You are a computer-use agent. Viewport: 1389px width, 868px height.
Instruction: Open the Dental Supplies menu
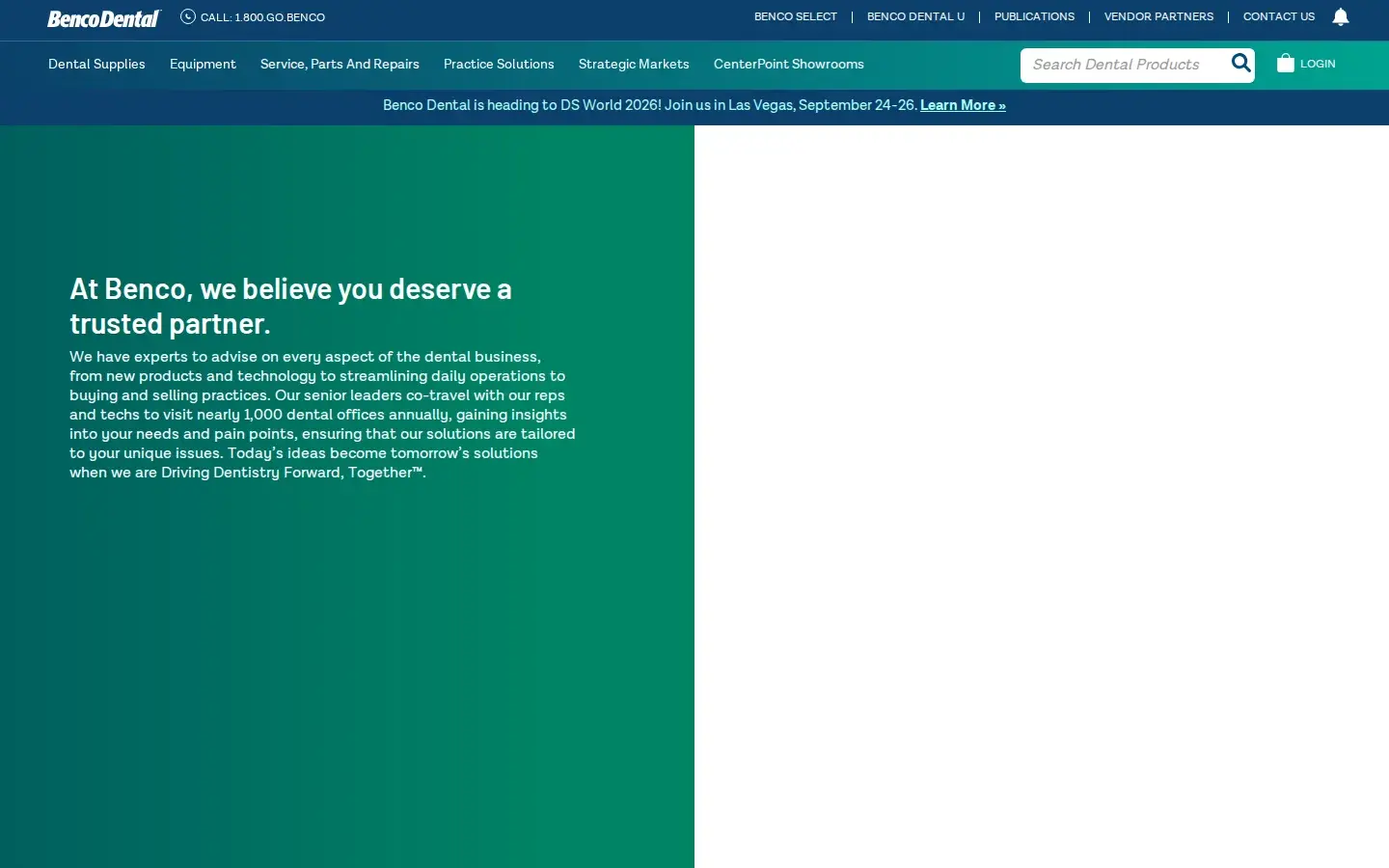pos(96,64)
